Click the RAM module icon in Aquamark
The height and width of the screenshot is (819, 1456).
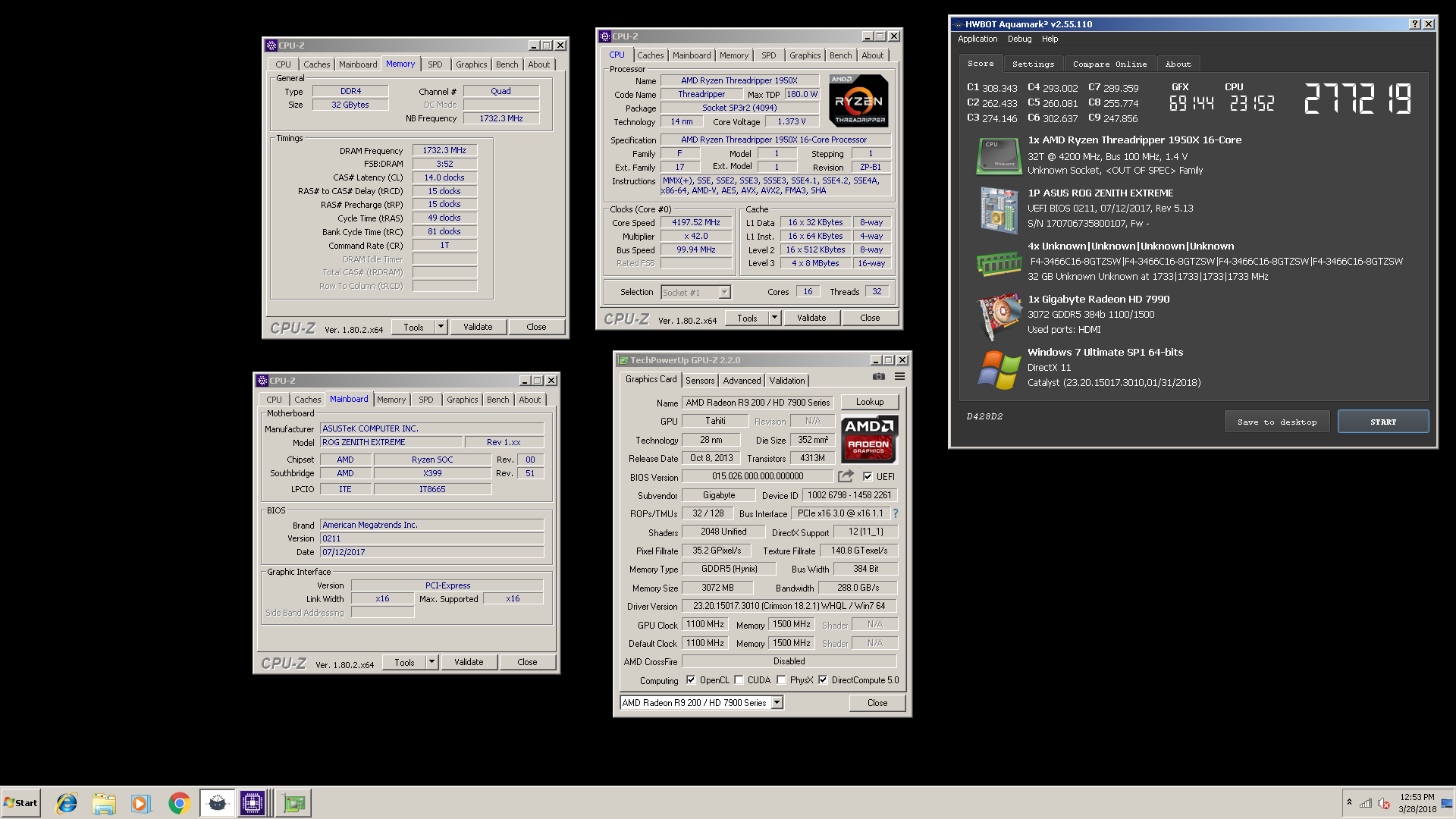coord(999,263)
